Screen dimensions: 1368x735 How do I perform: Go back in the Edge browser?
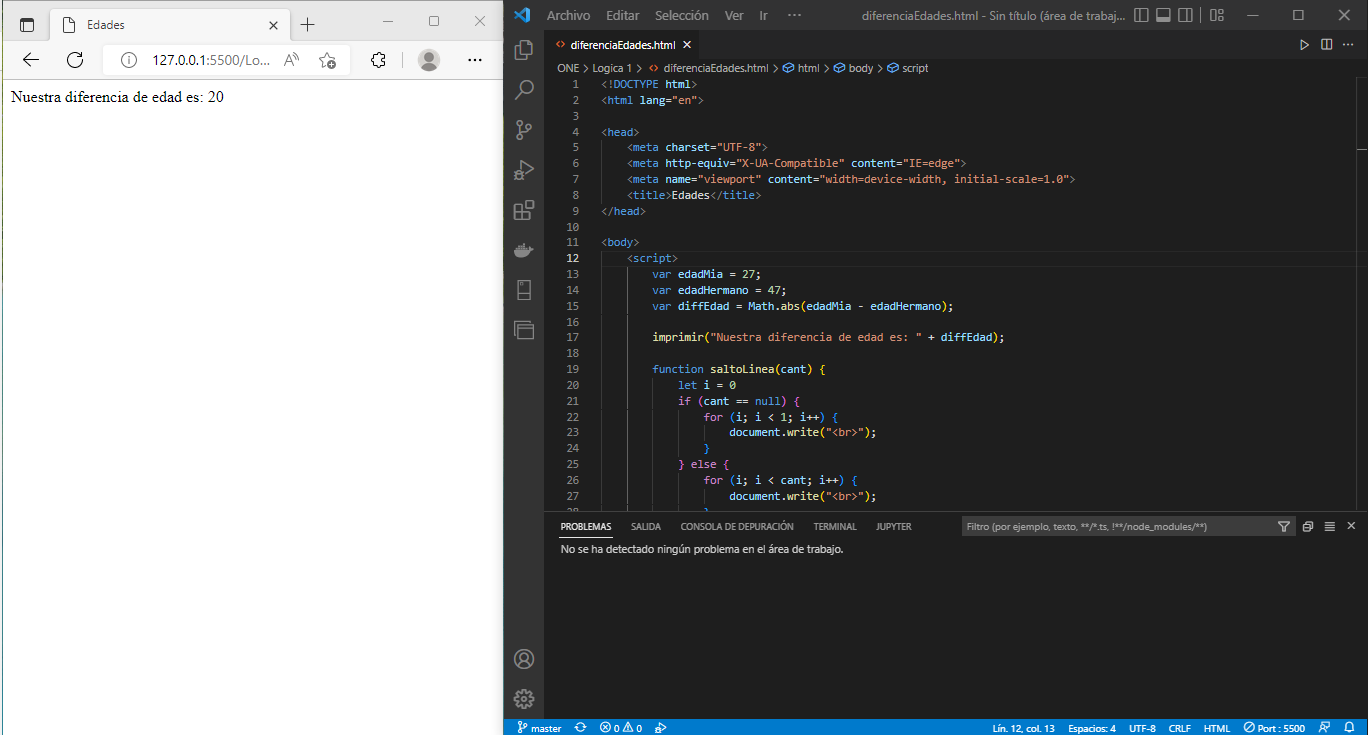pyautogui.click(x=31, y=60)
